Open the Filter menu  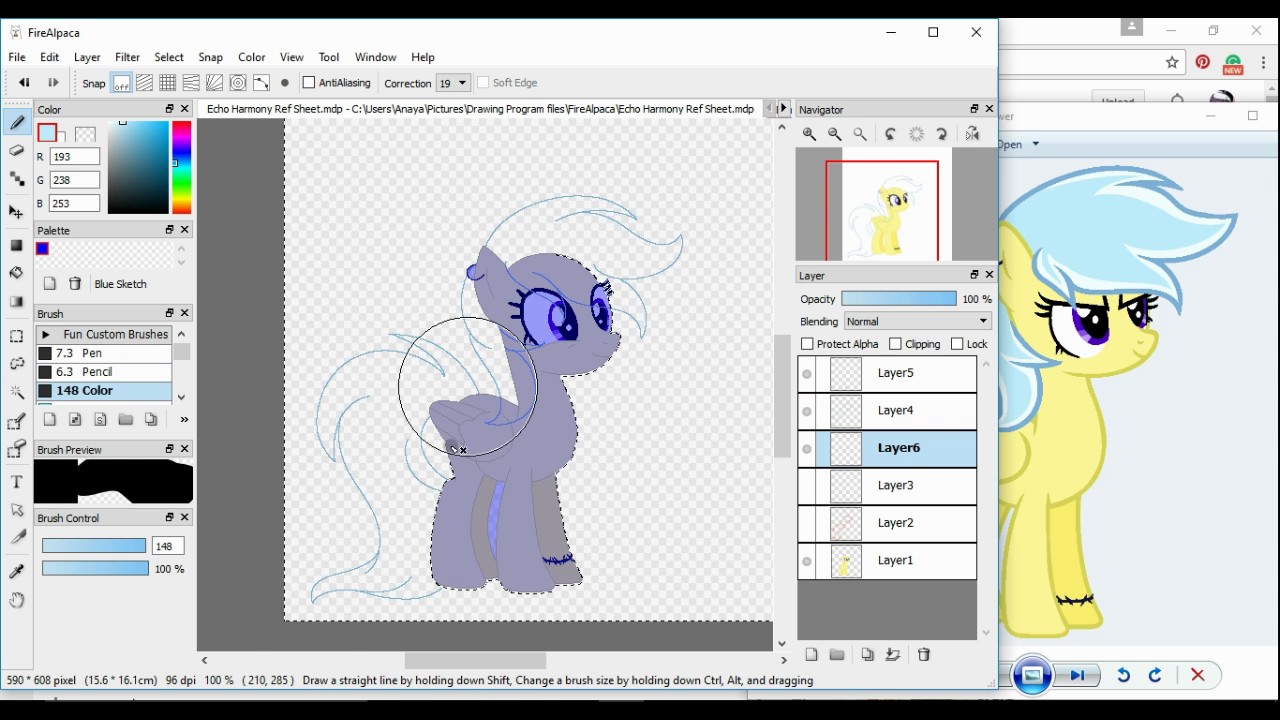coord(127,57)
